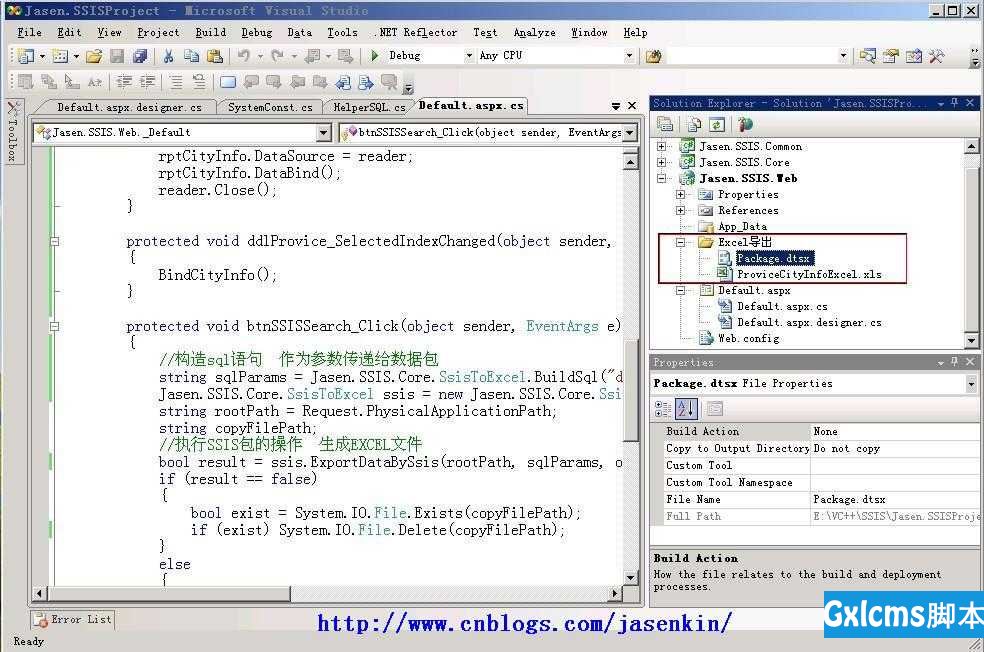The width and height of the screenshot is (984, 652).
Task: Open the Error List panel
Action: click(x=73, y=620)
